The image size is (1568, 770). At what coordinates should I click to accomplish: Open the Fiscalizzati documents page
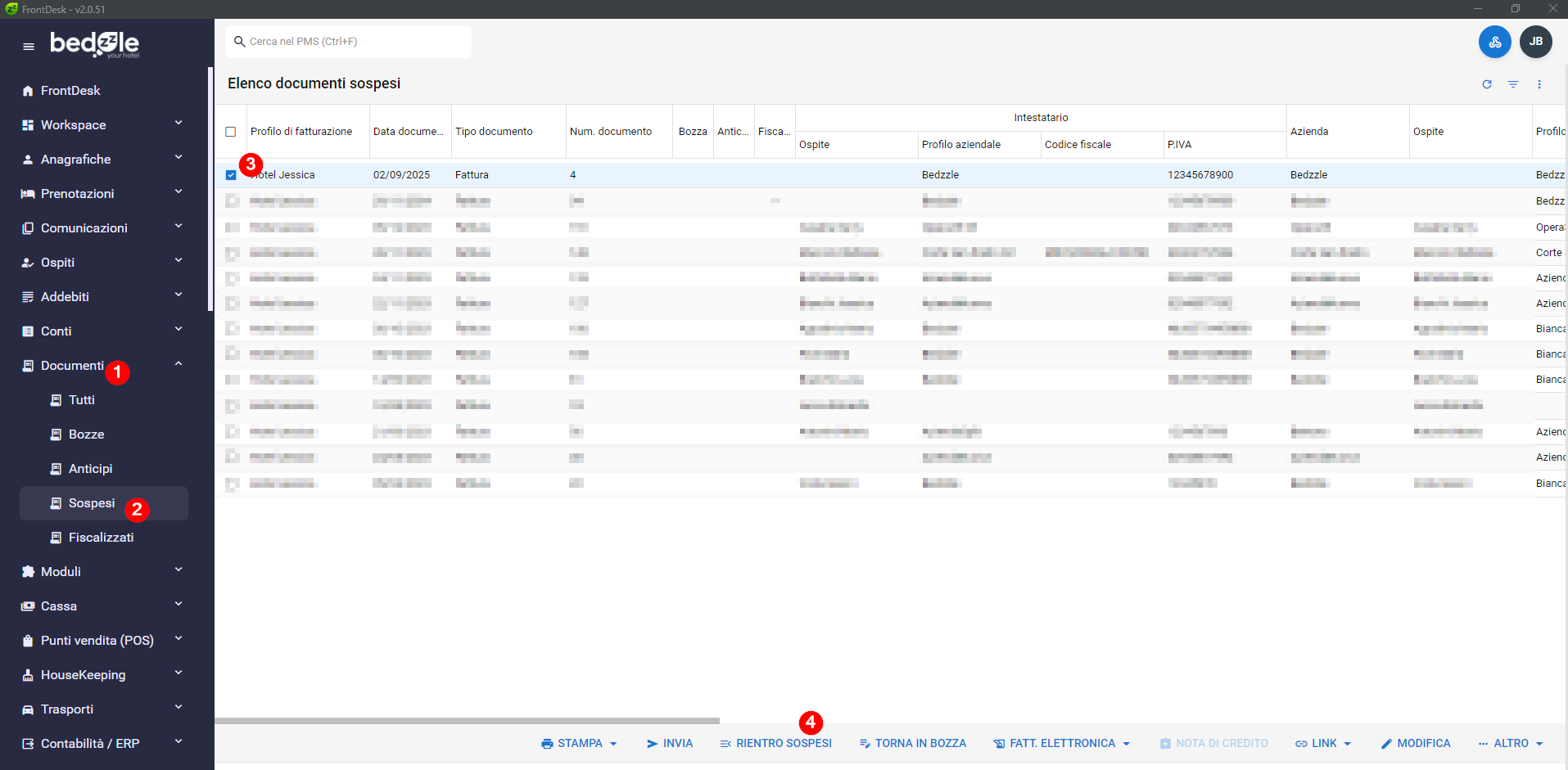click(x=101, y=538)
